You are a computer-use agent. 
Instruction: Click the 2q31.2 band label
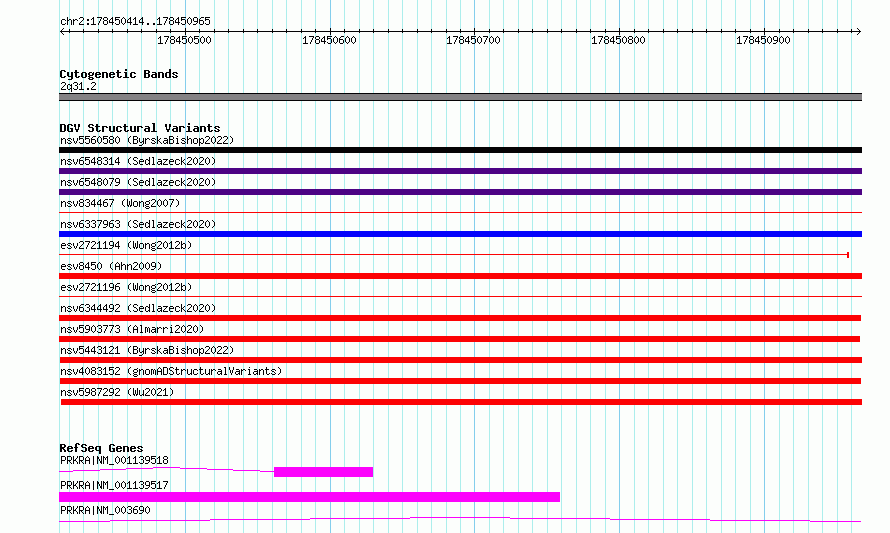pos(78,86)
